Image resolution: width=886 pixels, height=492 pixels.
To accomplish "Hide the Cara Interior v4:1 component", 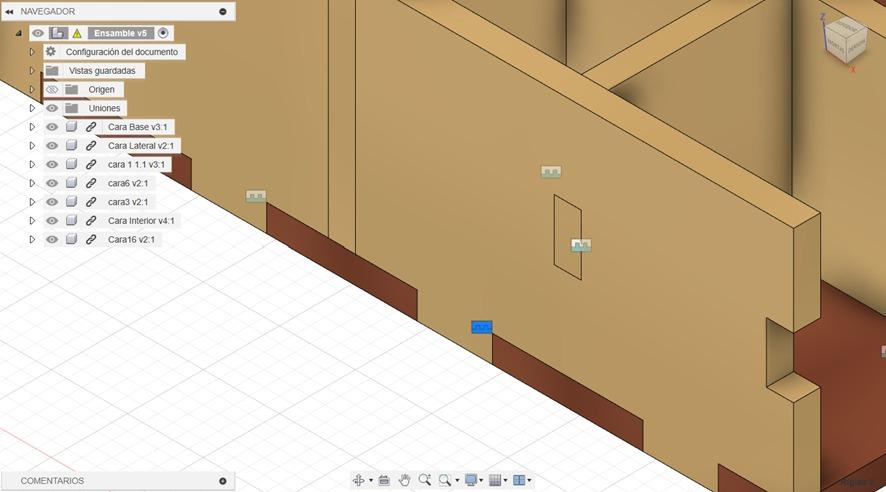I will pos(52,221).
